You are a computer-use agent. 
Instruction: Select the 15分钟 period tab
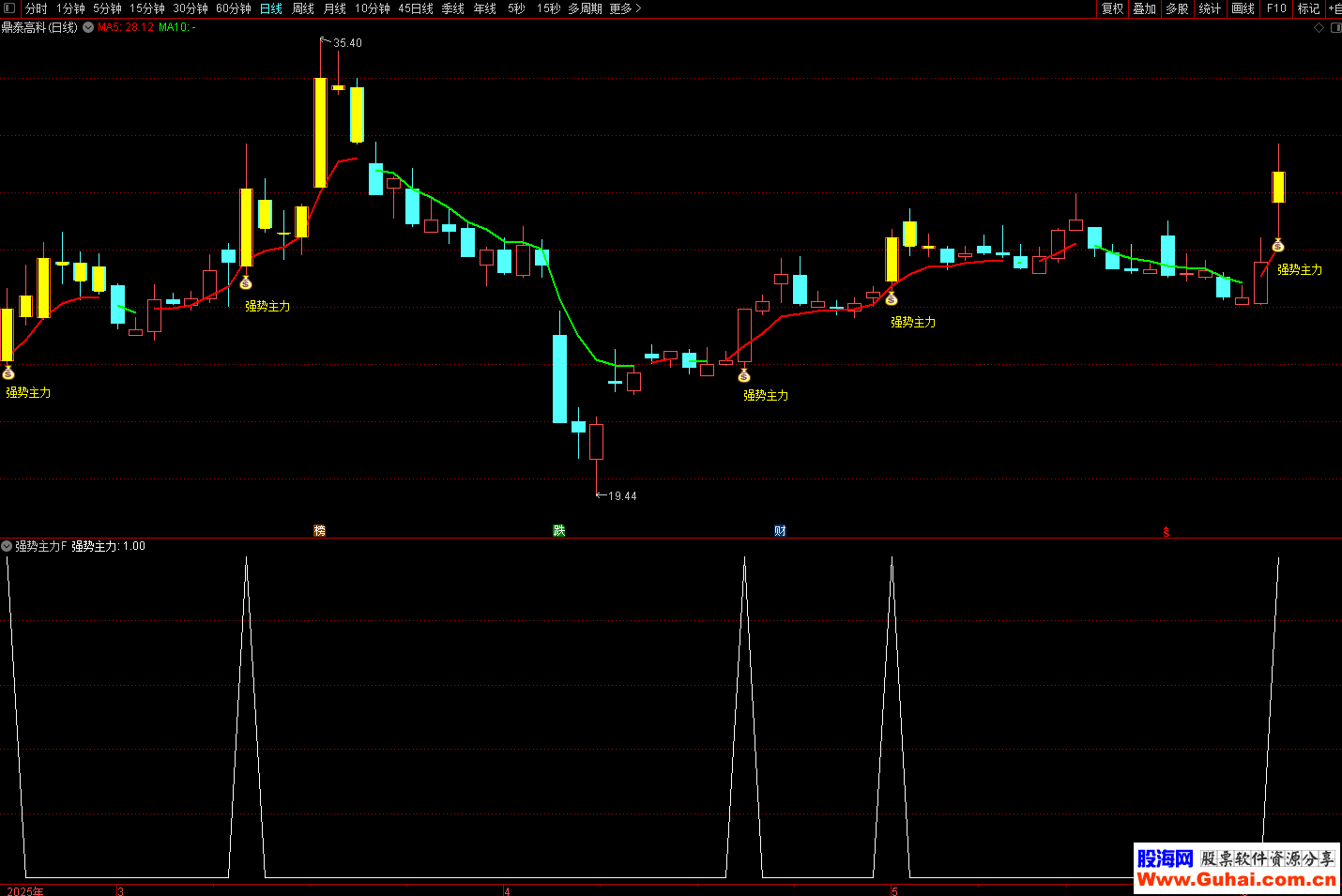[147, 8]
